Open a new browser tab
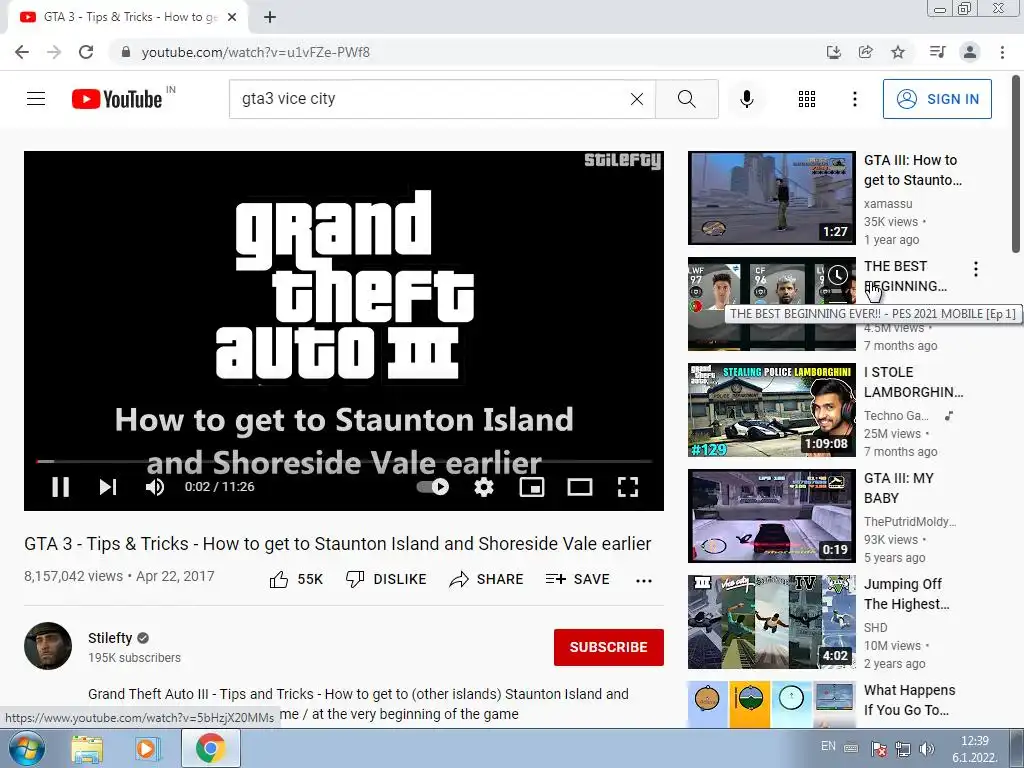Image resolution: width=1024 pixels, height=768 pixels. point(270,18)
